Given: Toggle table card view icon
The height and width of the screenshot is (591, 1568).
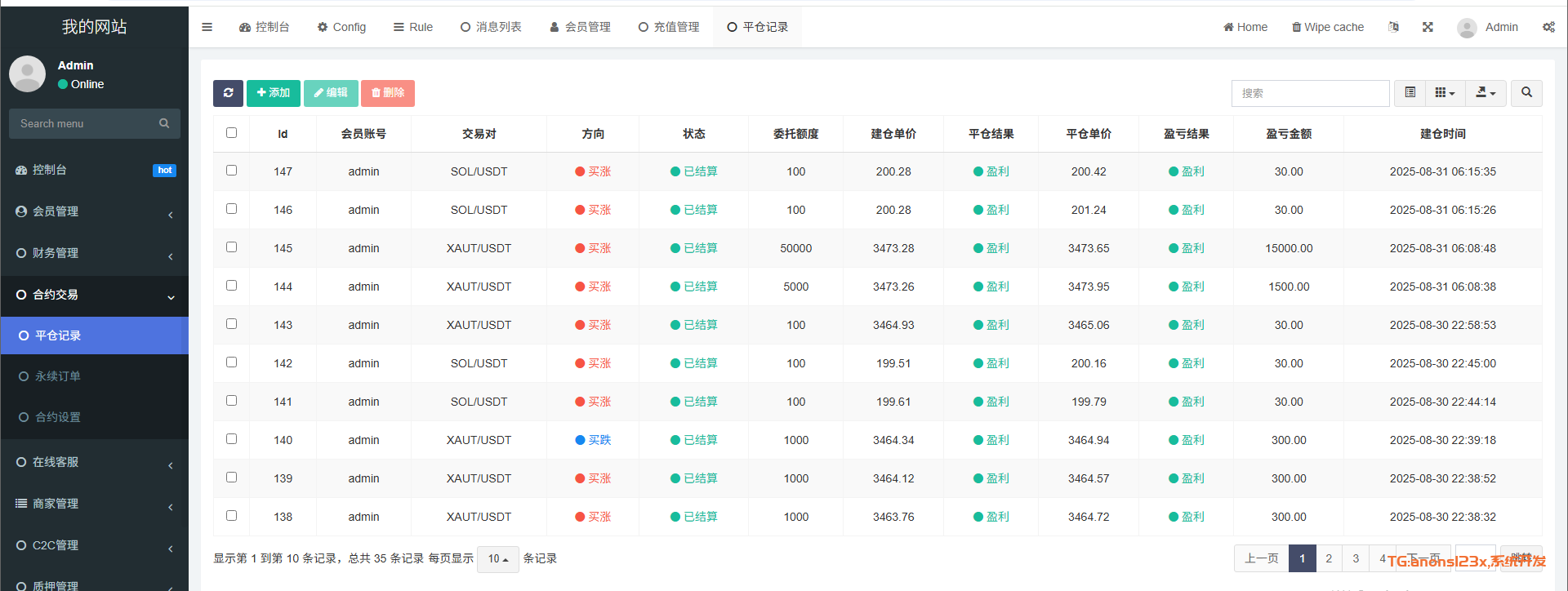Looking at the screenshot, I should 1410,93.
